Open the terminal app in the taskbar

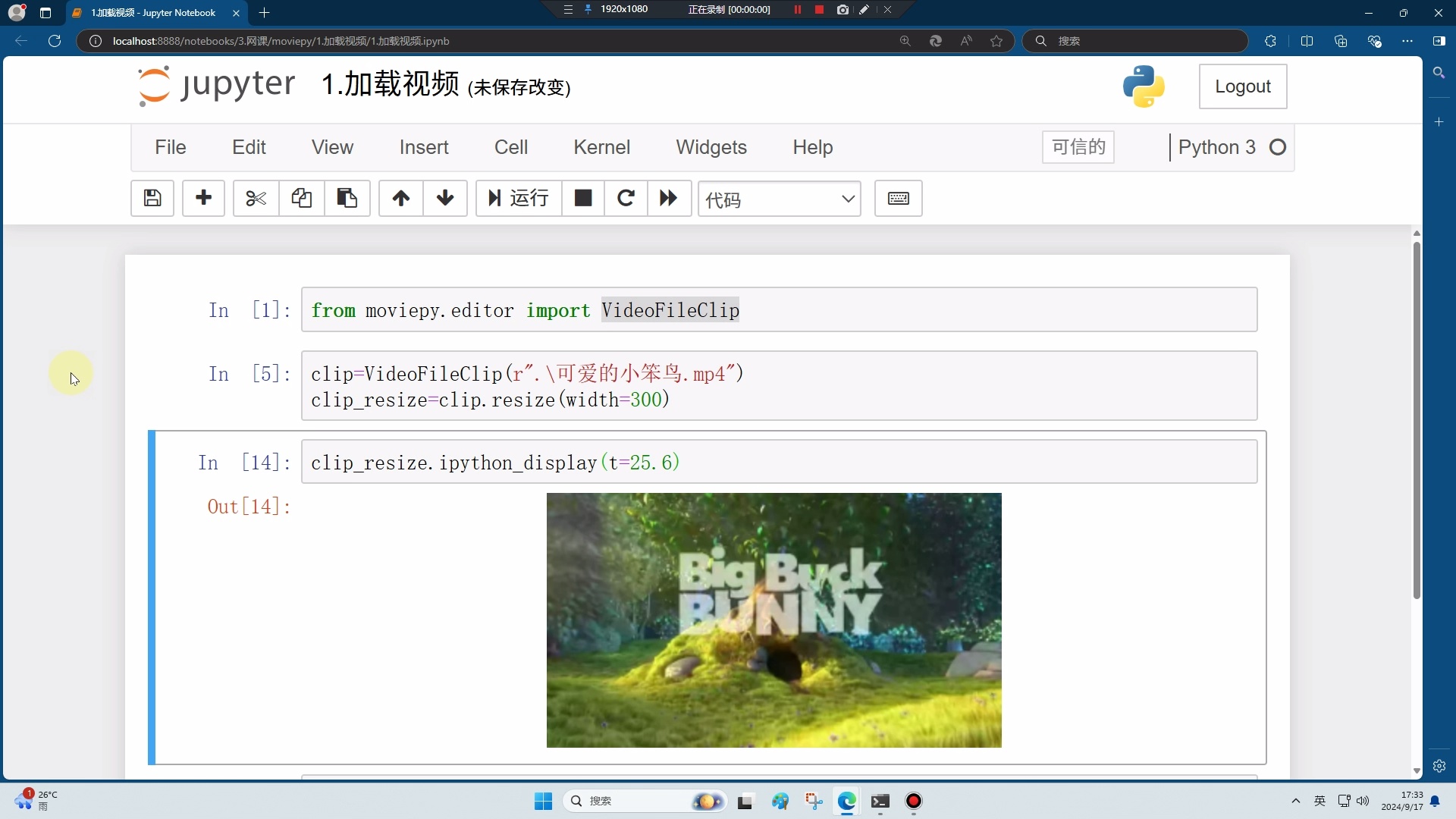[x=880, y=802]
